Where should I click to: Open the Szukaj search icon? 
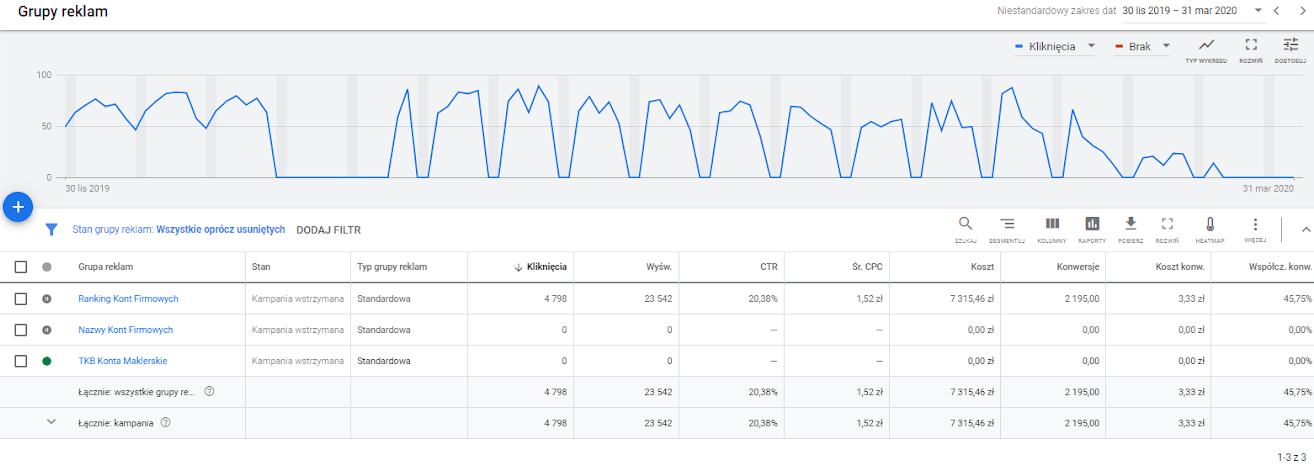[965, 225]
